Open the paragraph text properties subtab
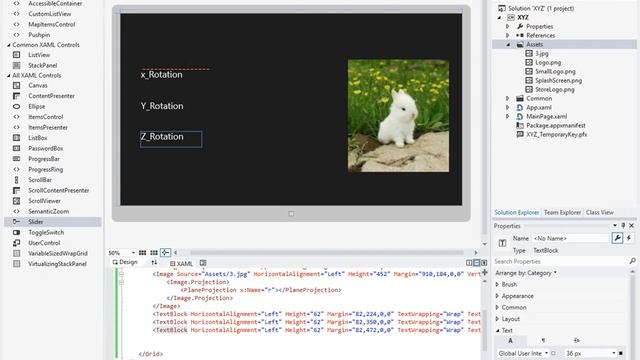Screen dimensions: 640x360 click(x=543, y=340)
